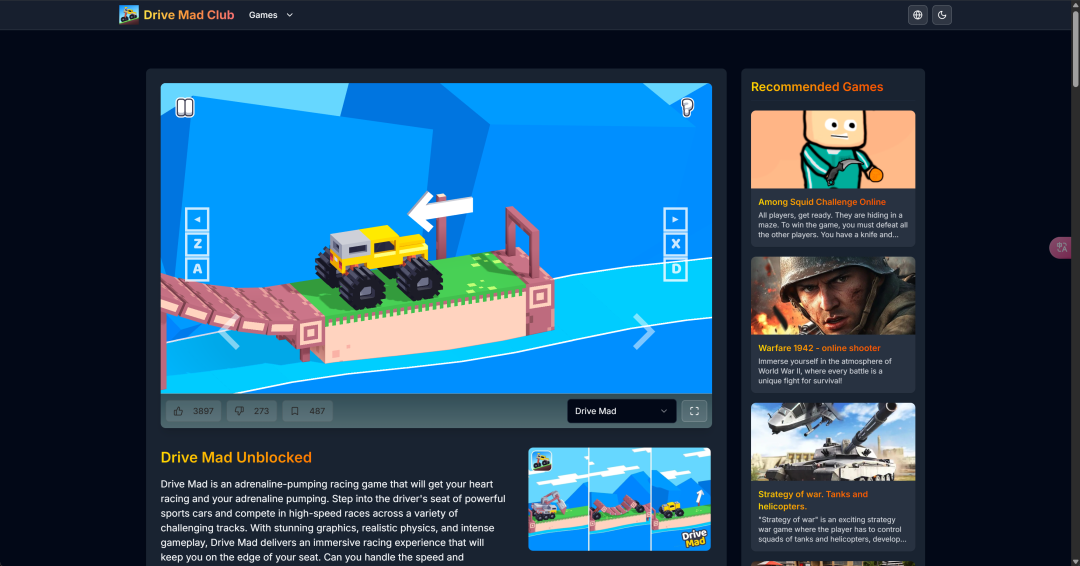
Task: Open Among Squid Challenge Online thumbnail
Action: (833, 149)
